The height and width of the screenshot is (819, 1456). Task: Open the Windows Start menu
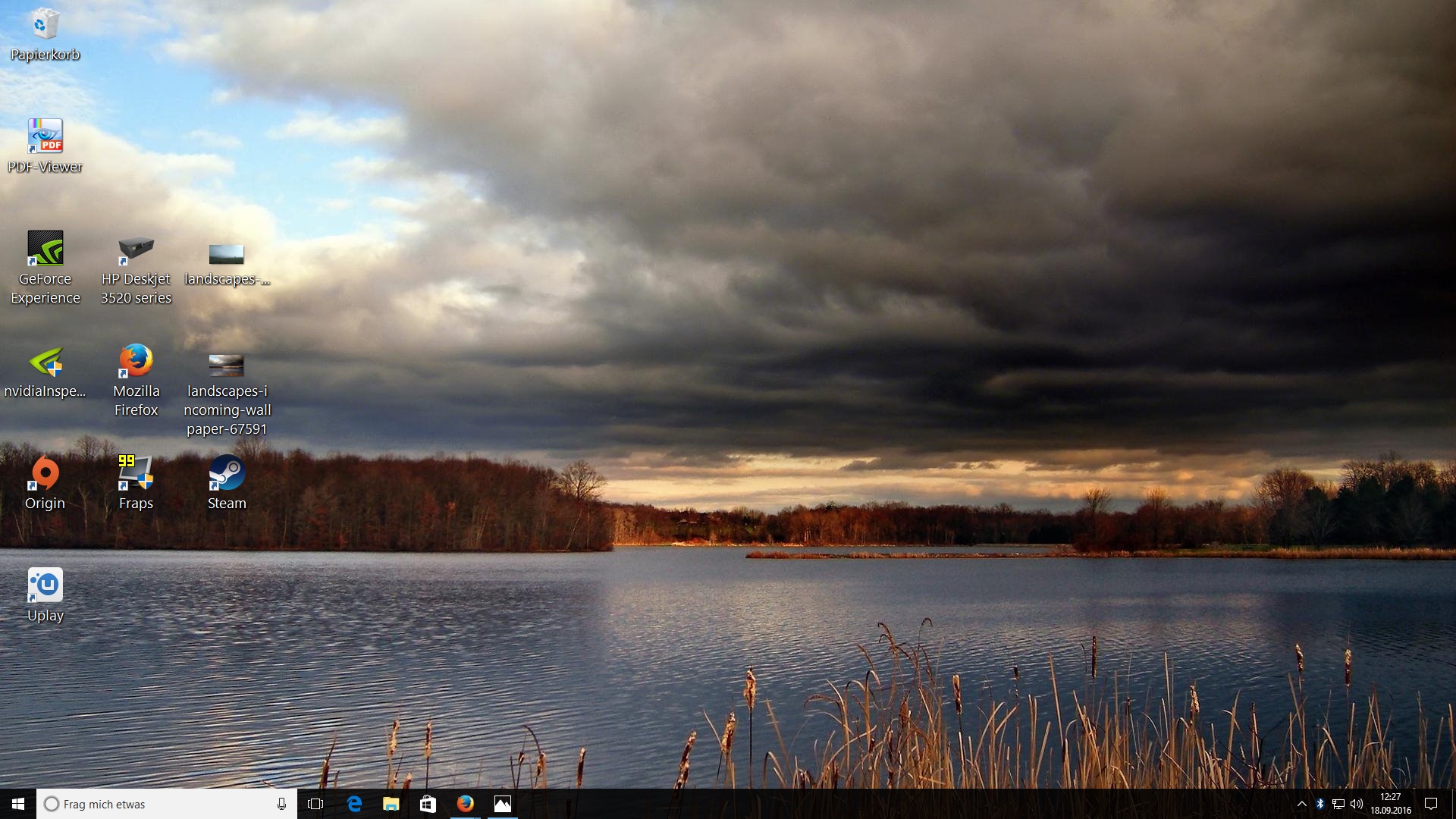(x=18, y=804)
